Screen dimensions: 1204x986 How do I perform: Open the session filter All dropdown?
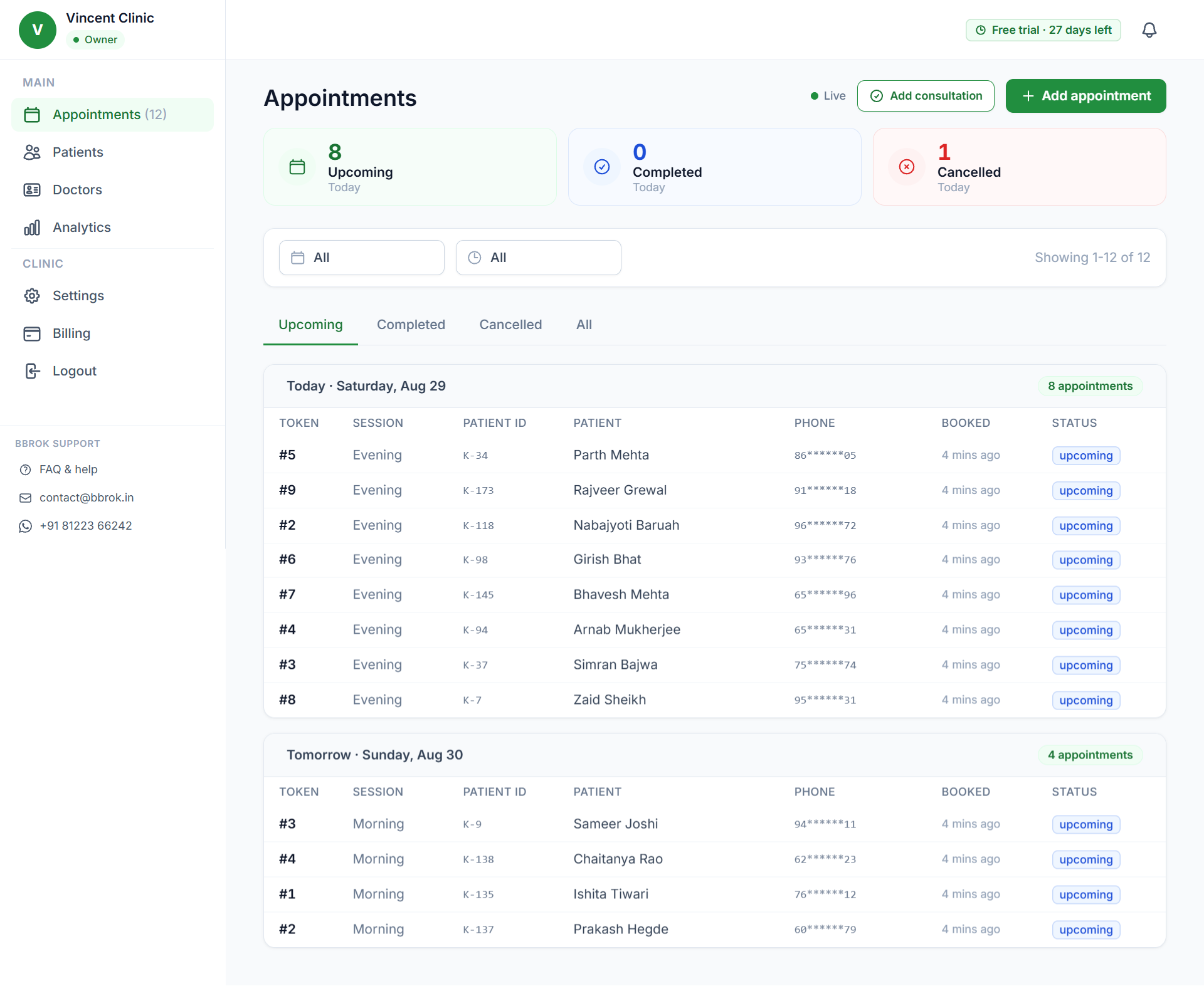(539, 258)
